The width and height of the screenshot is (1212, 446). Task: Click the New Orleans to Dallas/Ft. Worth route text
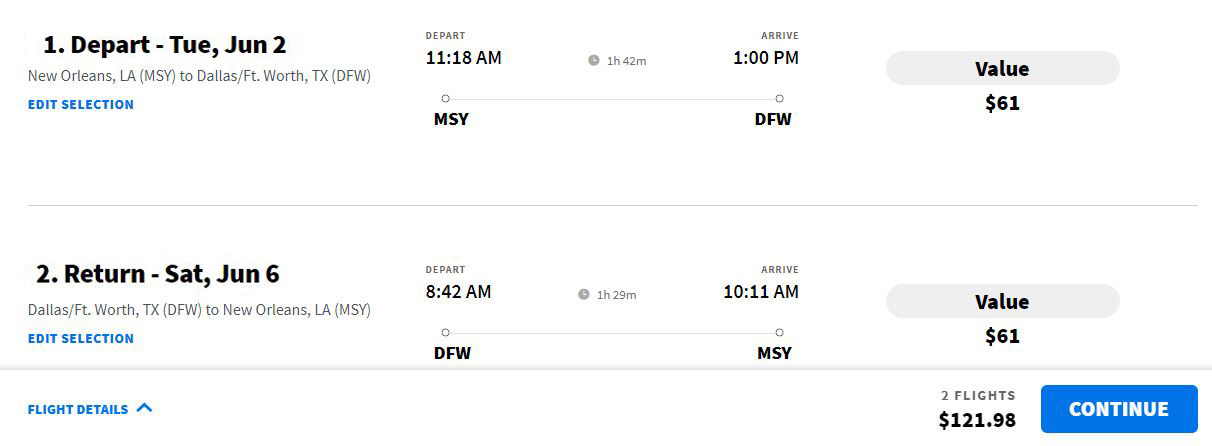(x=199, y=76)
